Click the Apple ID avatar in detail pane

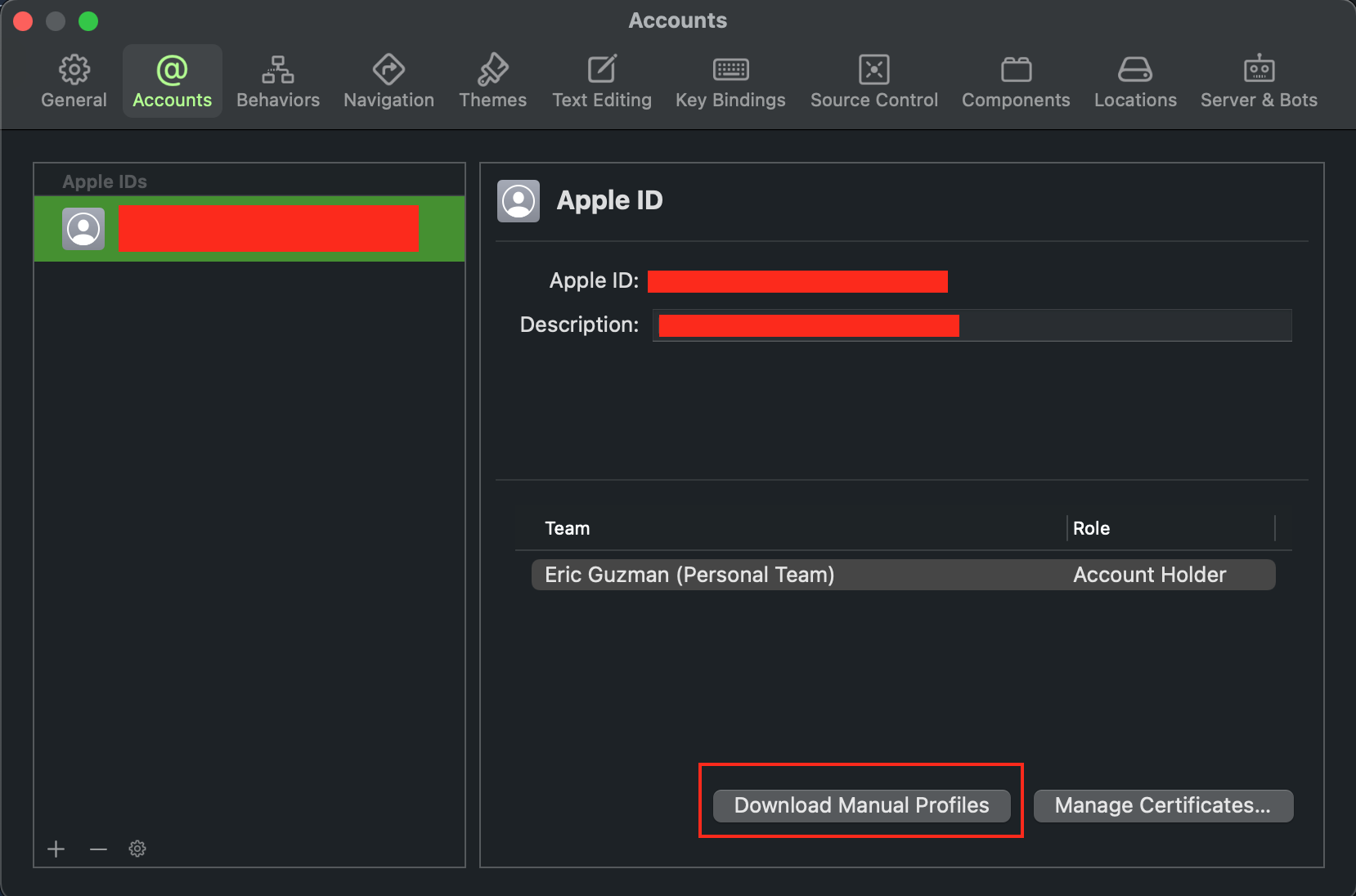tap(519, 201)
